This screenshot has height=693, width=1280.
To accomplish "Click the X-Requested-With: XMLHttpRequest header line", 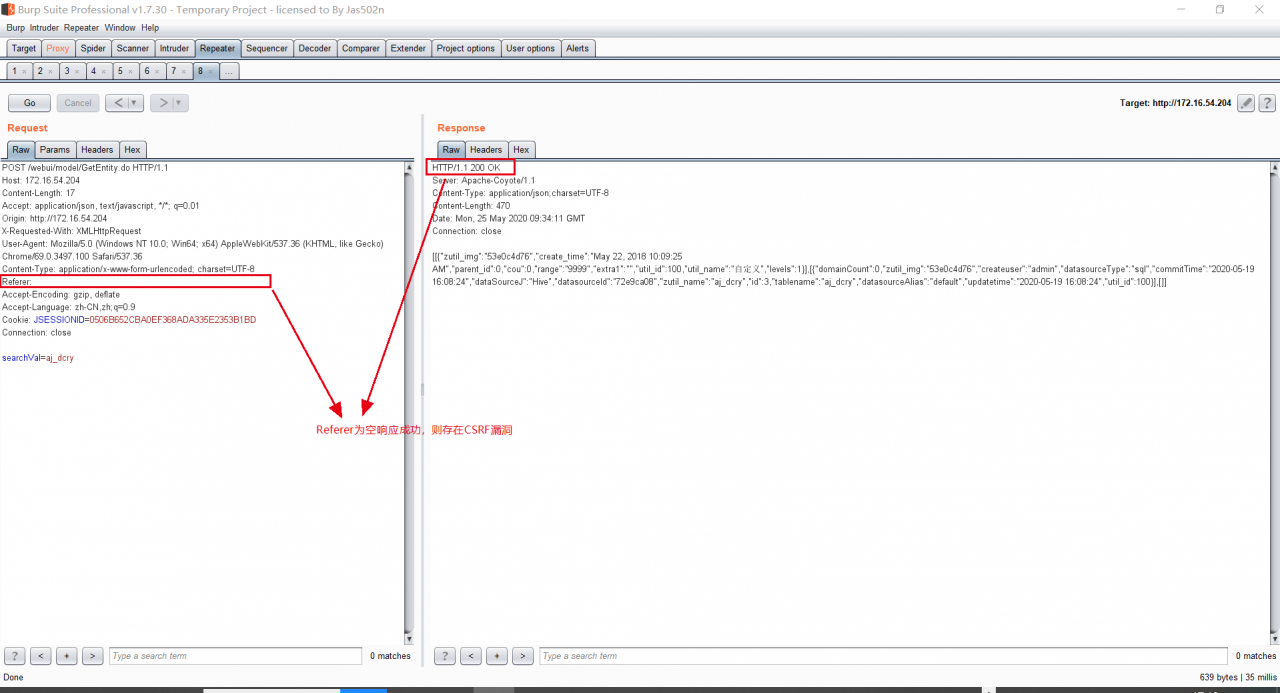I will (x=71, y=231).
